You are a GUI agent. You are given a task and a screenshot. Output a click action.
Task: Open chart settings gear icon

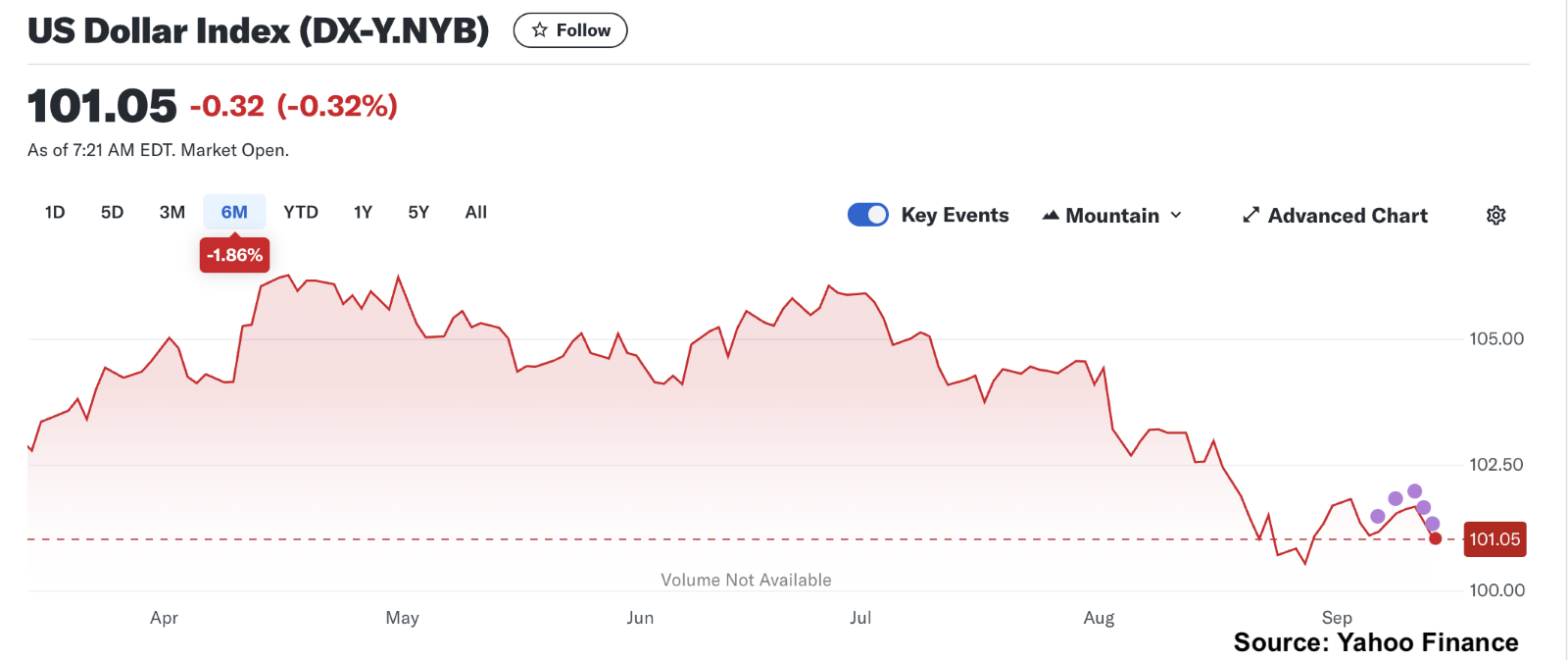[x=1495, y=216]
